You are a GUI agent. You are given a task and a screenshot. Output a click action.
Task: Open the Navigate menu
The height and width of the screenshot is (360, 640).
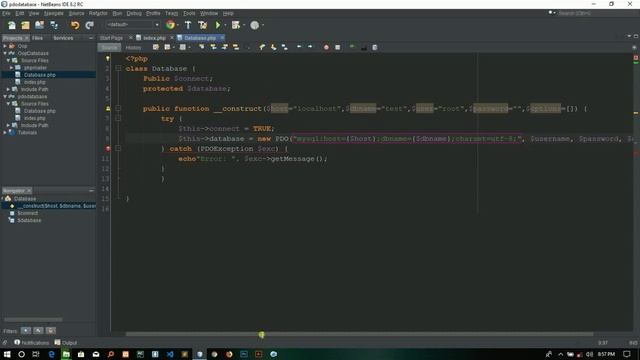click(53, 13)
